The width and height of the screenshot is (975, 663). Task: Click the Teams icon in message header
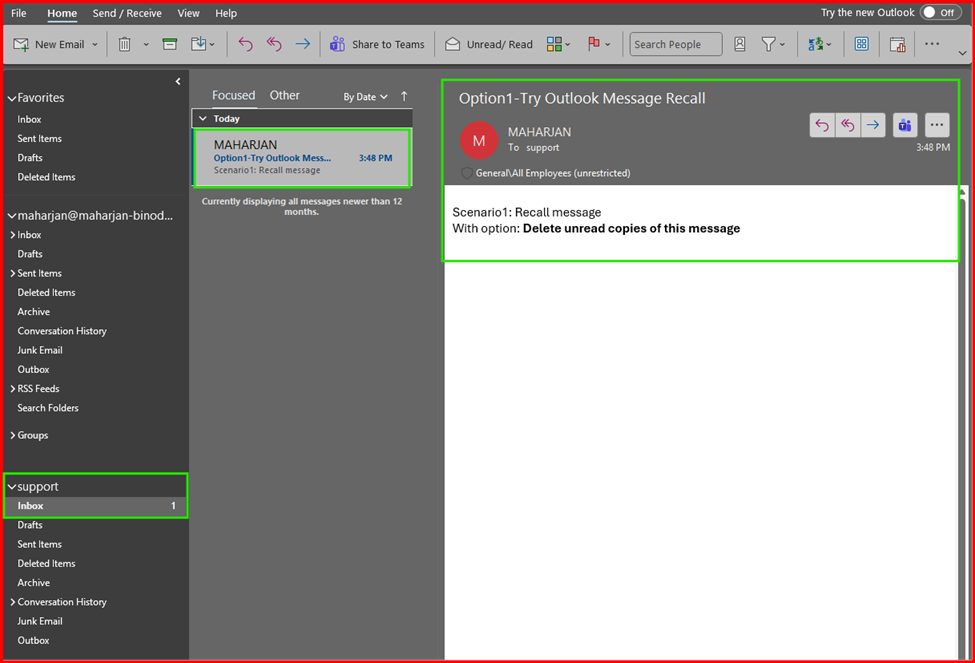pyautogui.click(x=906, y=125)
